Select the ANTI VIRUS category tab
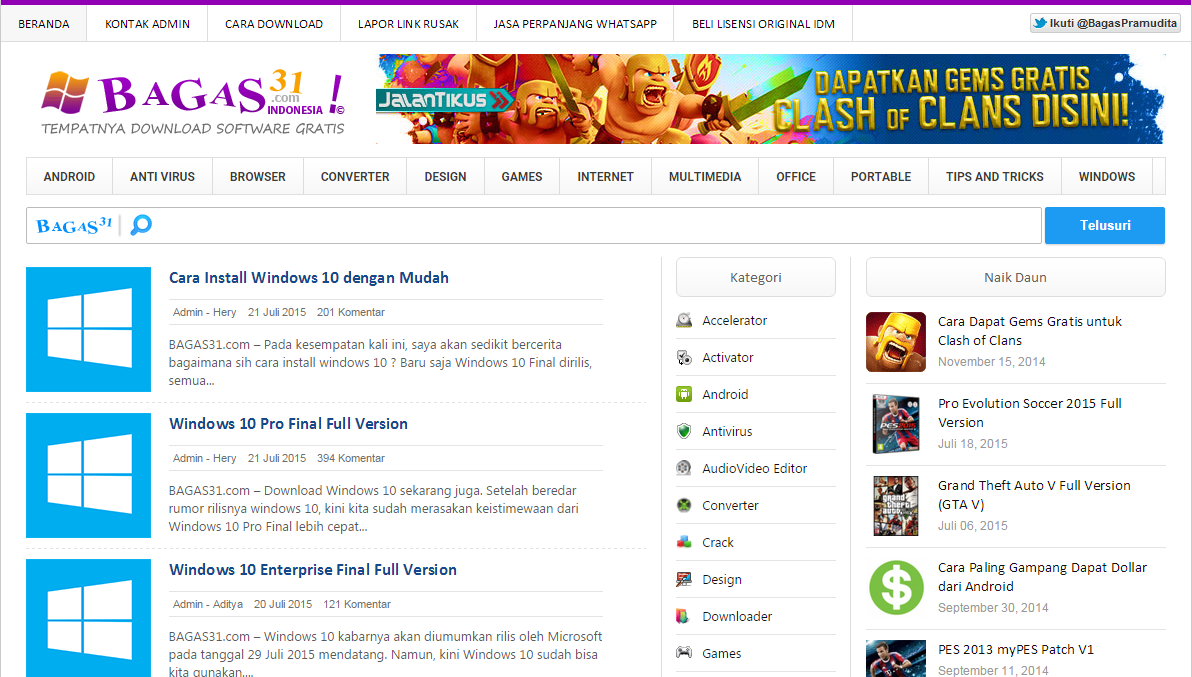The image size is (1192, 677). (163, 176)
